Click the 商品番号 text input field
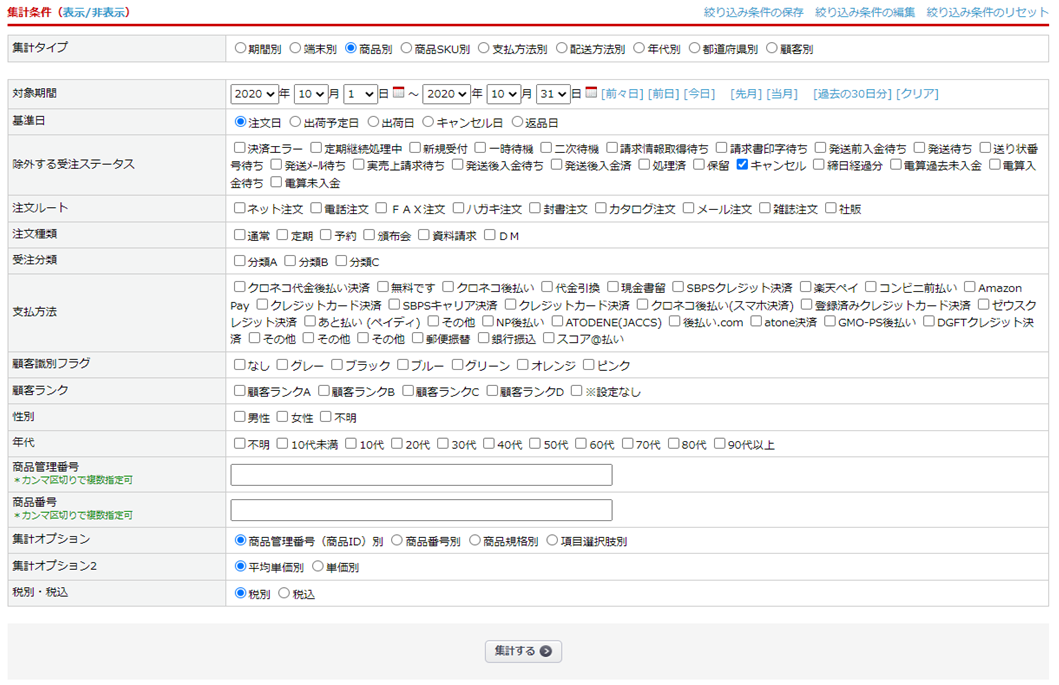1059x685 pixels. point(421,510)
